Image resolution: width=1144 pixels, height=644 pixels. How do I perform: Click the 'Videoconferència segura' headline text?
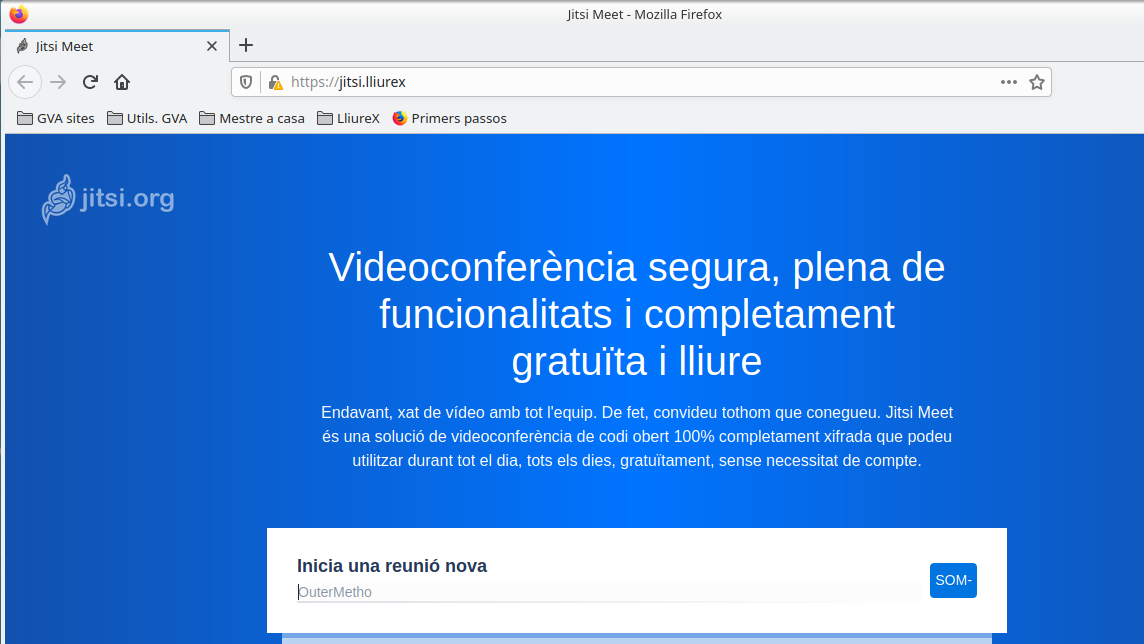point(637,314)
